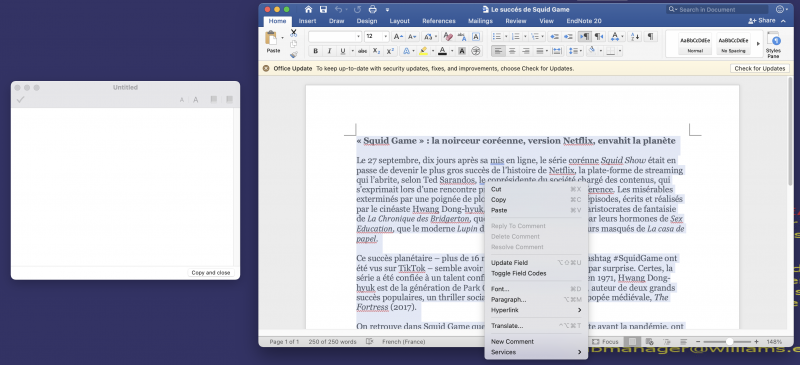The image size is (800, 365).
Task: Toggle align left
Action: pos(497,51)
